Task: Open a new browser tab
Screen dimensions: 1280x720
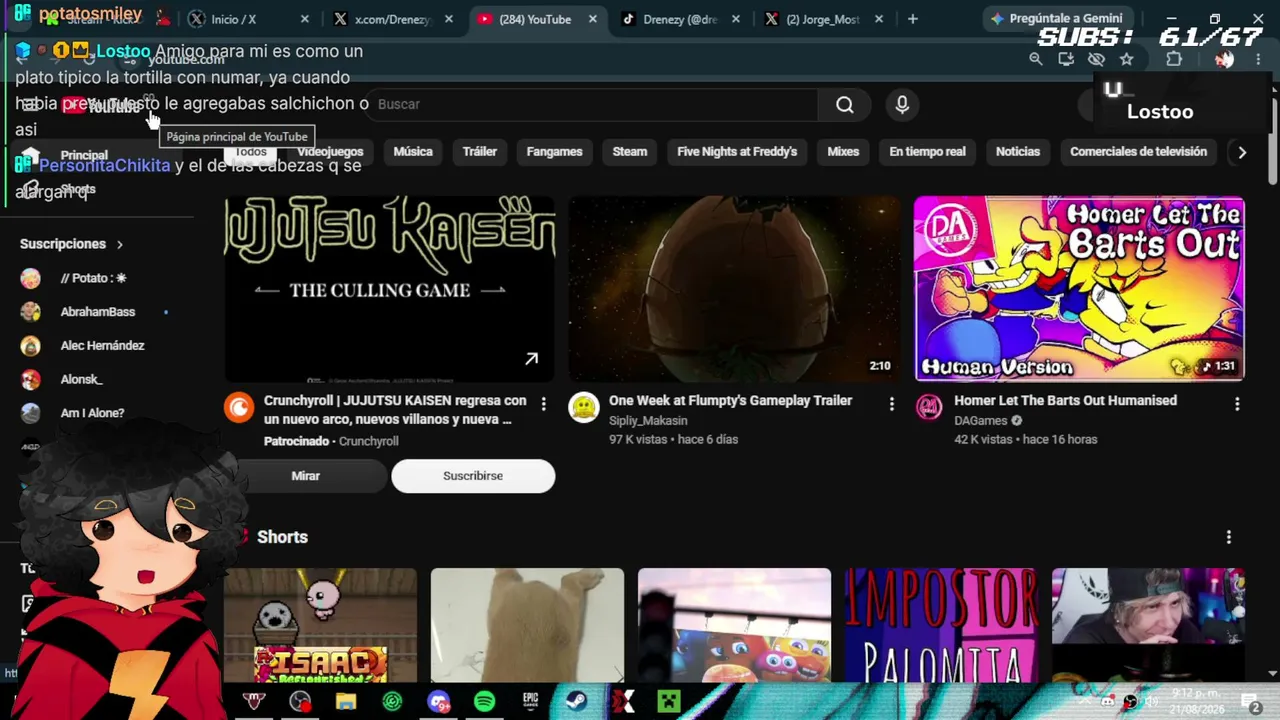Action: (912, 19)
